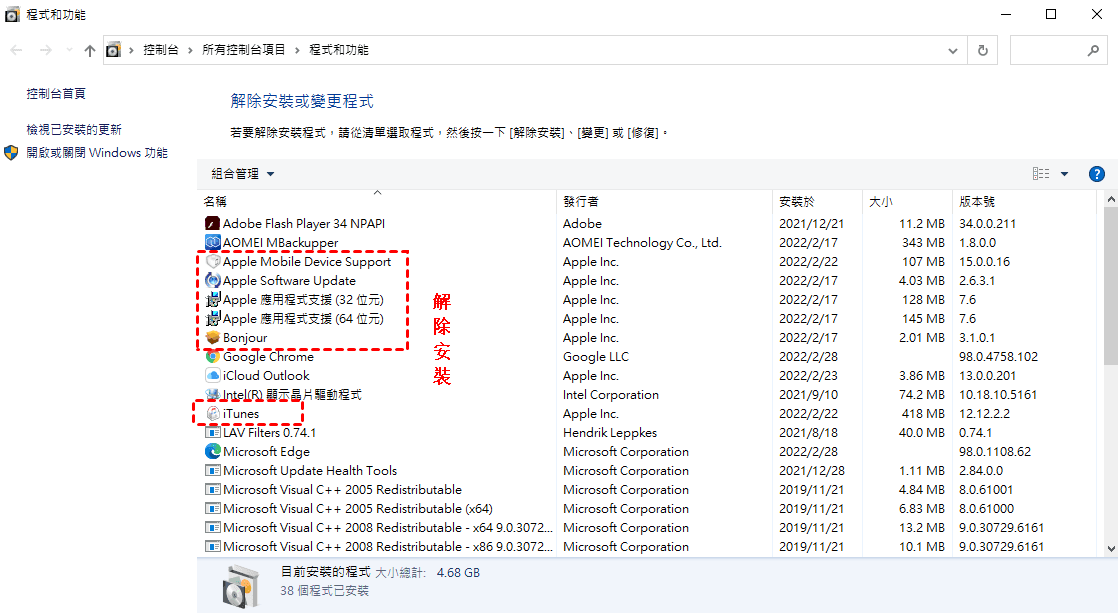1118x613 pixels.
Task: Open the address bar history dropdown
Action: point(953,51)
